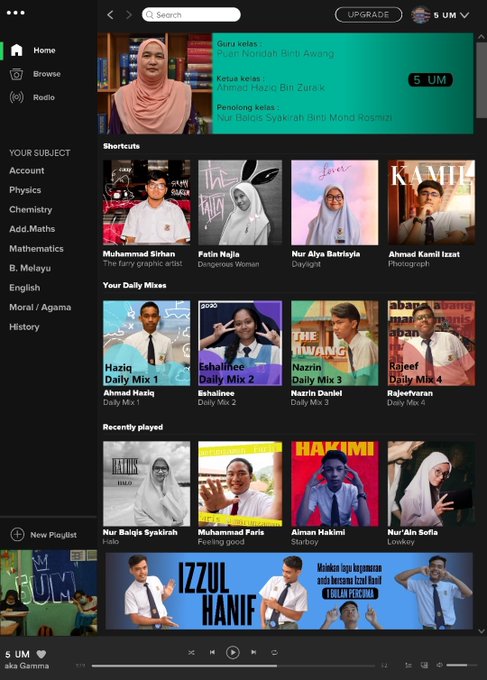Click the aka Gamma artist text

(27, 666)
